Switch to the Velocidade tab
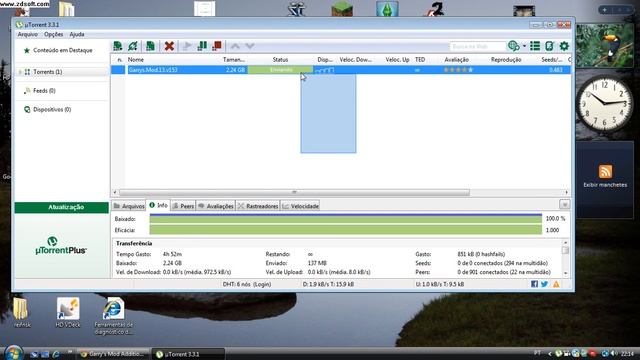Image resolution: width=640 pixels, height=360 pixels. coord(300,206)
